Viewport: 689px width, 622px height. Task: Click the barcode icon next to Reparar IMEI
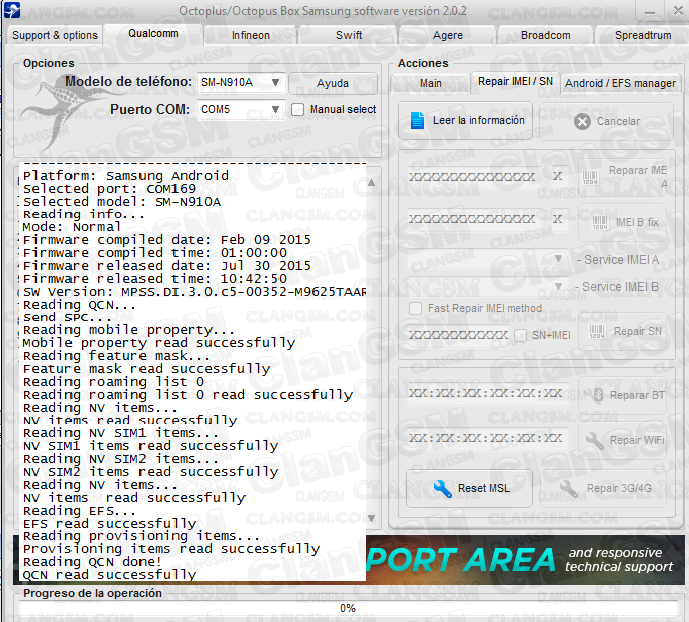pos(590,177)
